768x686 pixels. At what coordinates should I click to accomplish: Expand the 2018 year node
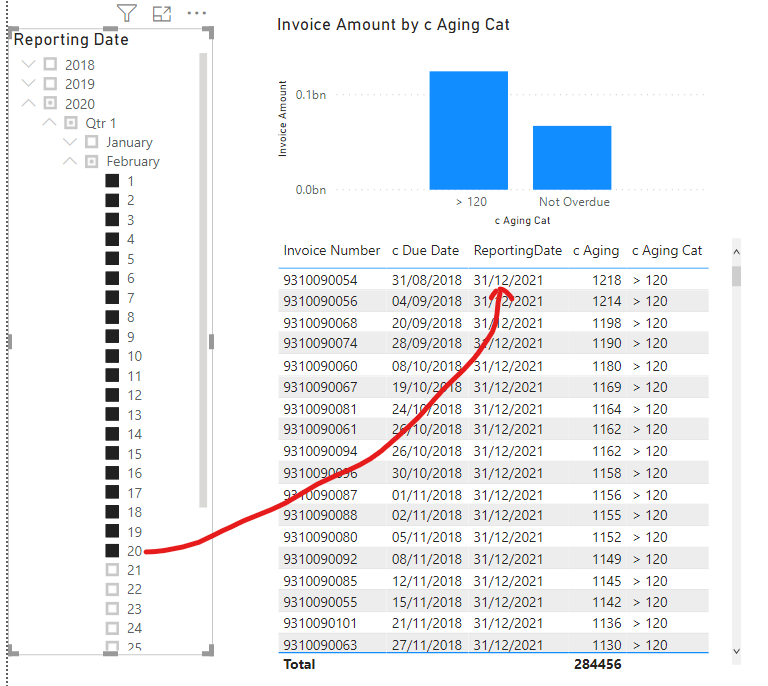(29, 64)
